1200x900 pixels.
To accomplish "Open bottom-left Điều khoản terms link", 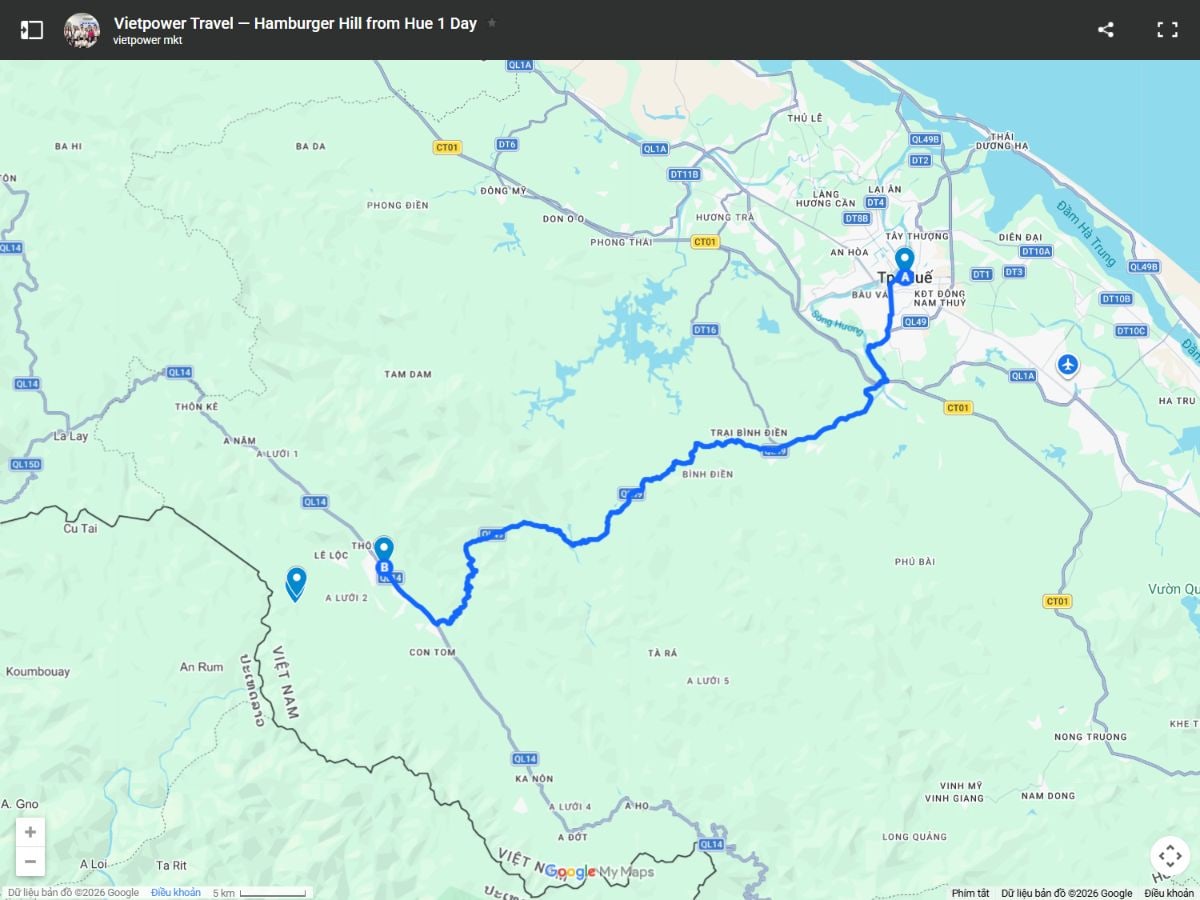I will (176, 893).
